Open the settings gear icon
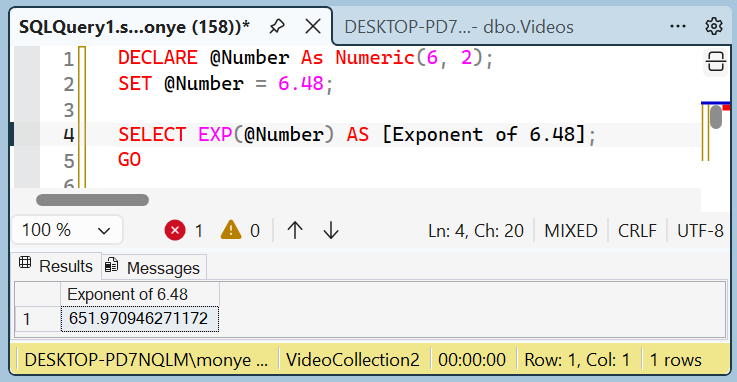 pyautogui.click(x=714, y=26)
